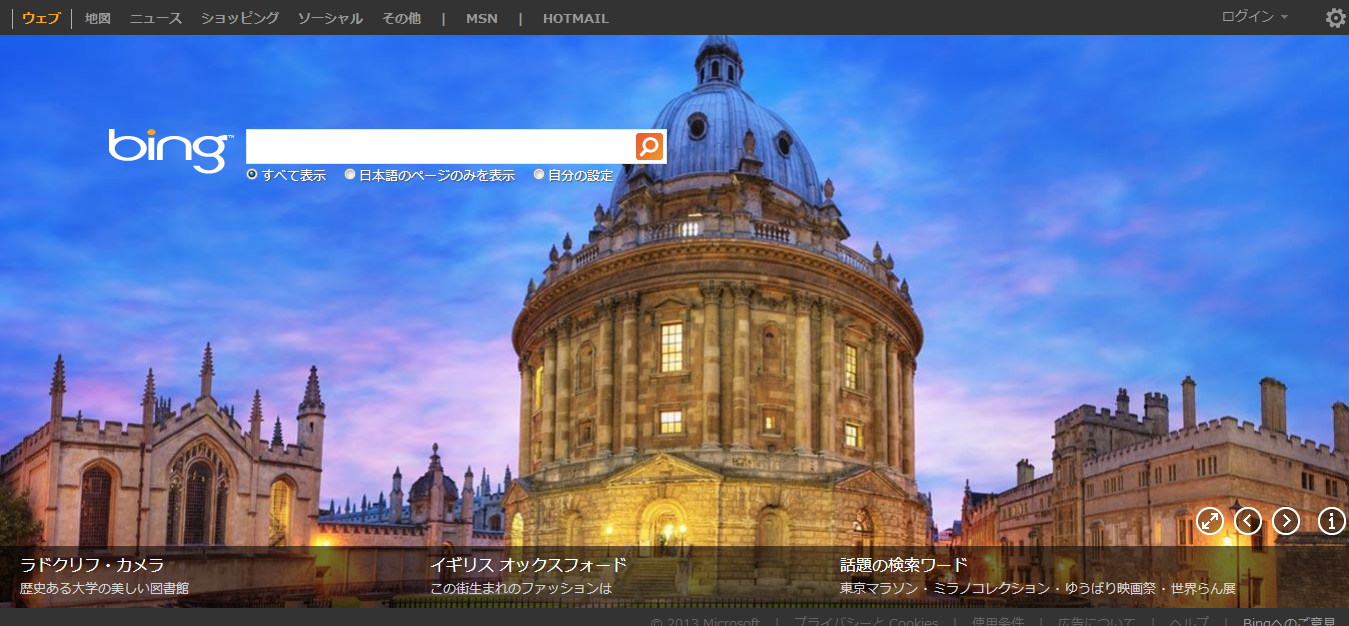Open image info circle icon

tap(1332, 521)
